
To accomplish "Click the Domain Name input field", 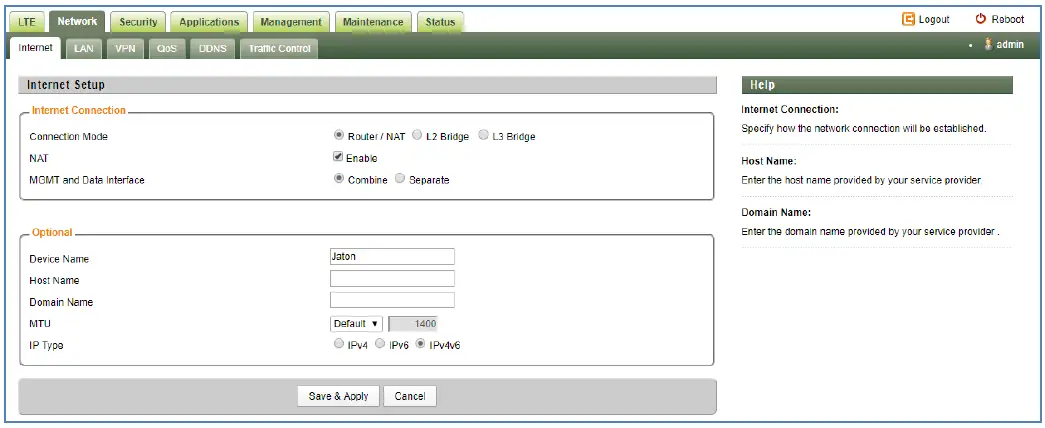I will (393, 300).
